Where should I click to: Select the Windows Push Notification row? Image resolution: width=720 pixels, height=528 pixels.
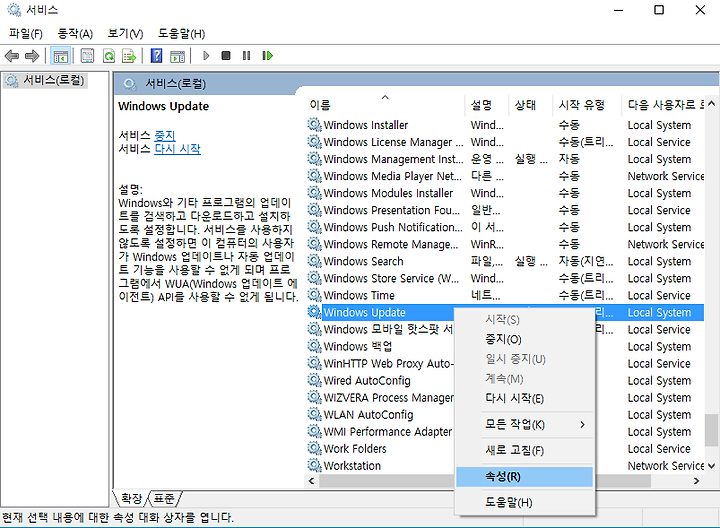pyautogui.click(x=504, y=227)
